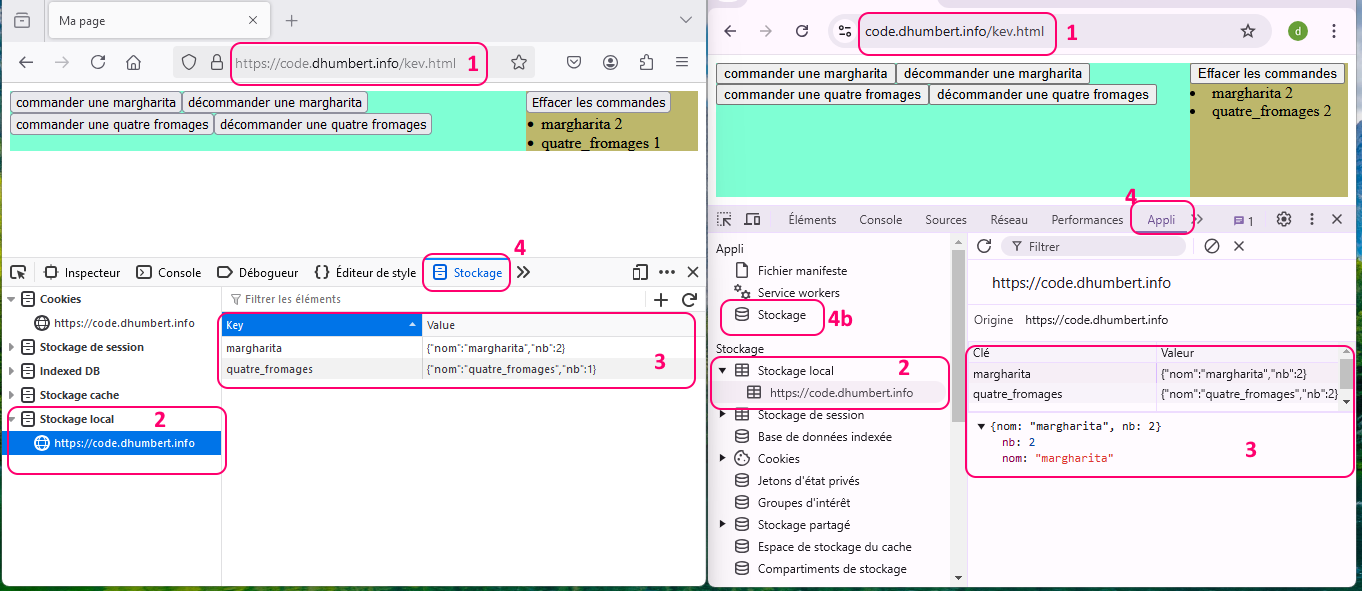Bookmark the page with Chrome's star icon
Viewport: 1362px width, 591px height.
1247,31
